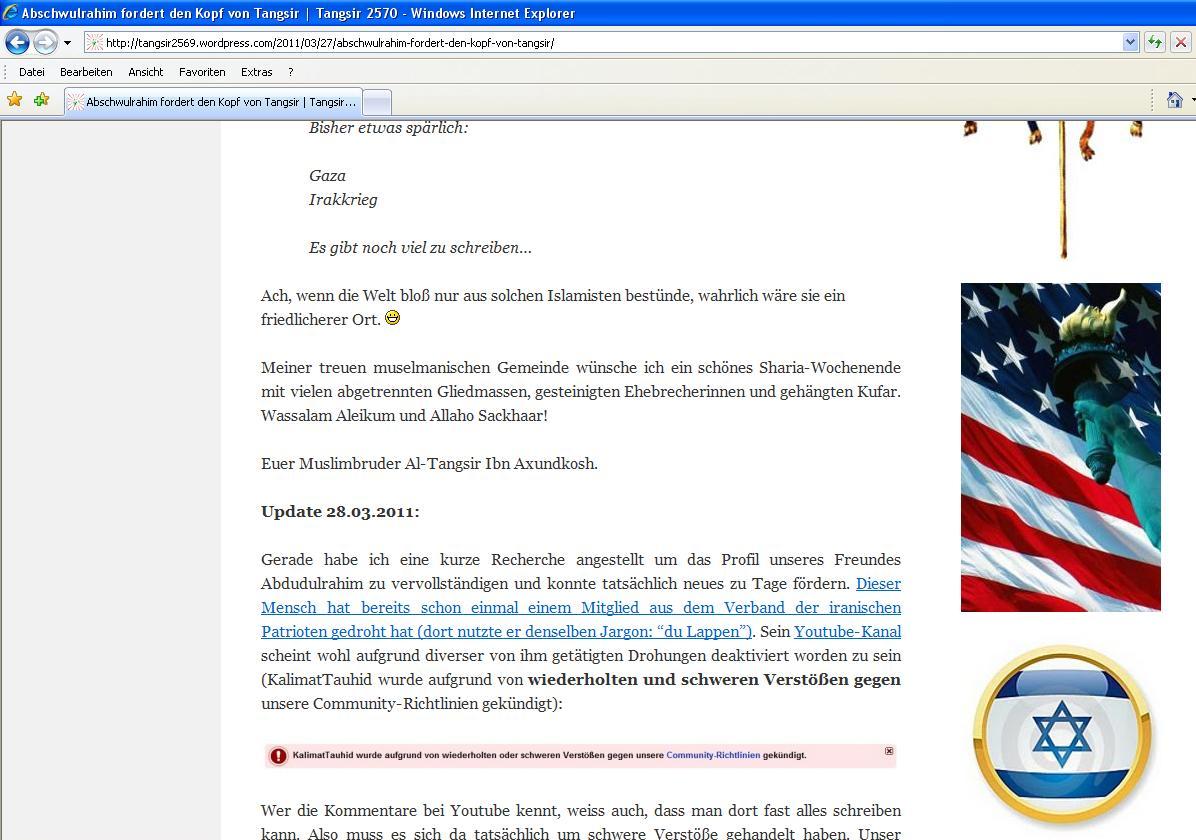Click the Refresh page icon

click(1155, 42)
